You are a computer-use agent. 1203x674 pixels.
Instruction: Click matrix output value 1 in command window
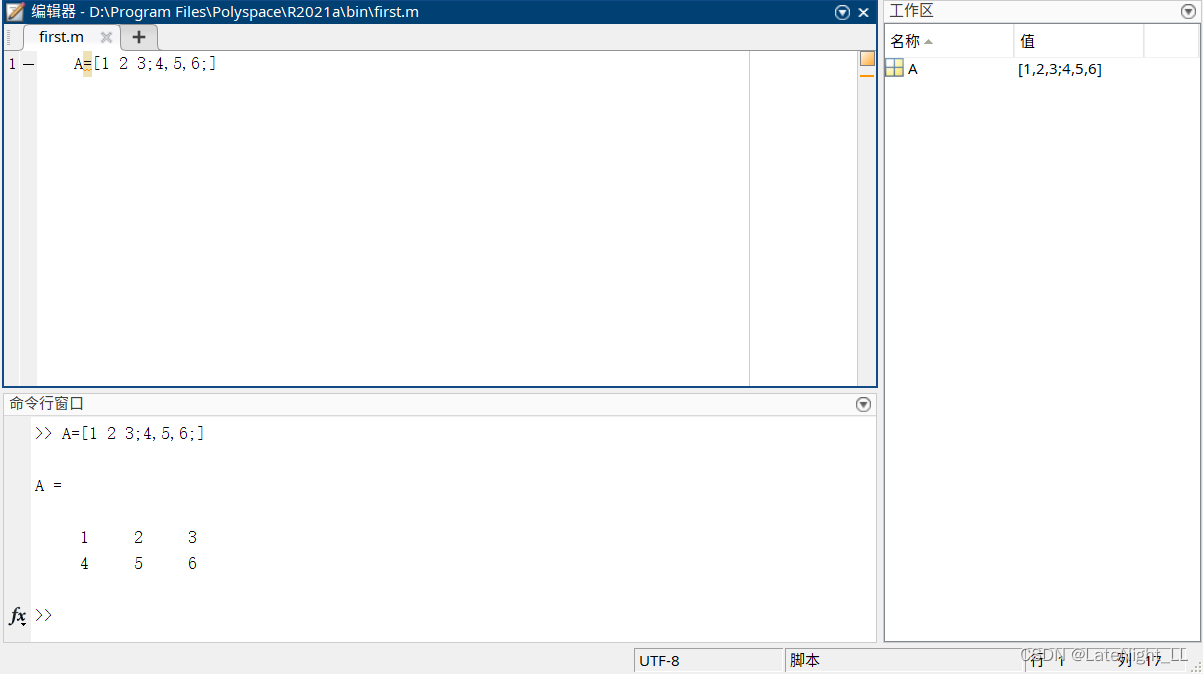(x=84, y=538)
